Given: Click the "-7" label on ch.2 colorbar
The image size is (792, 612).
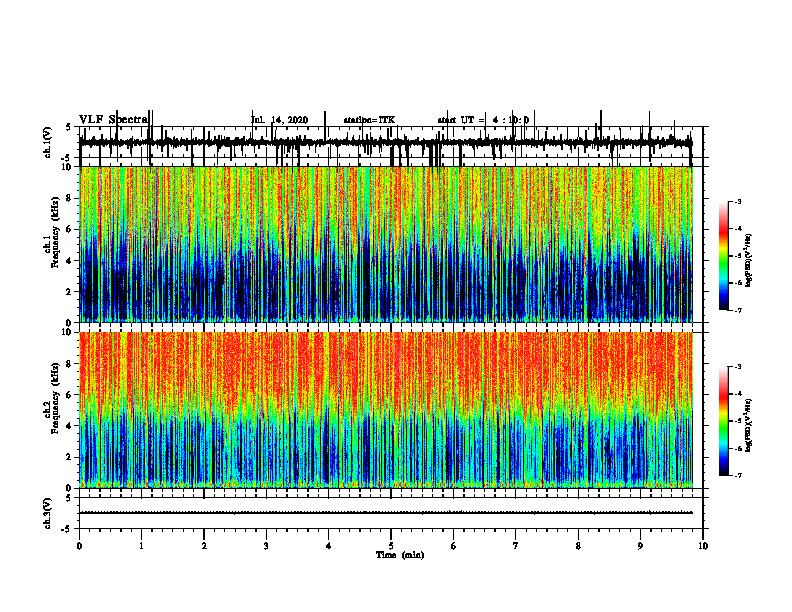Looking at the screenshot, I should (x=738, y=475).
